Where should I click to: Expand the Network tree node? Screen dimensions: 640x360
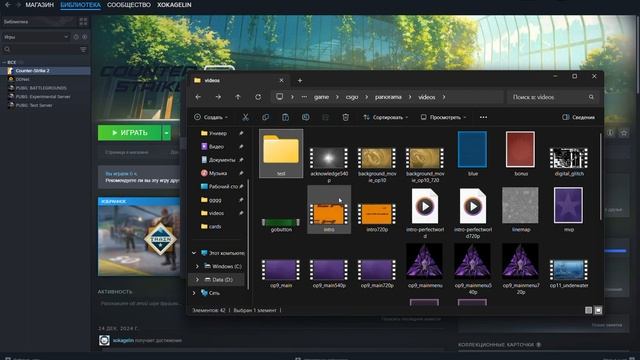click(x=194, y=293)
